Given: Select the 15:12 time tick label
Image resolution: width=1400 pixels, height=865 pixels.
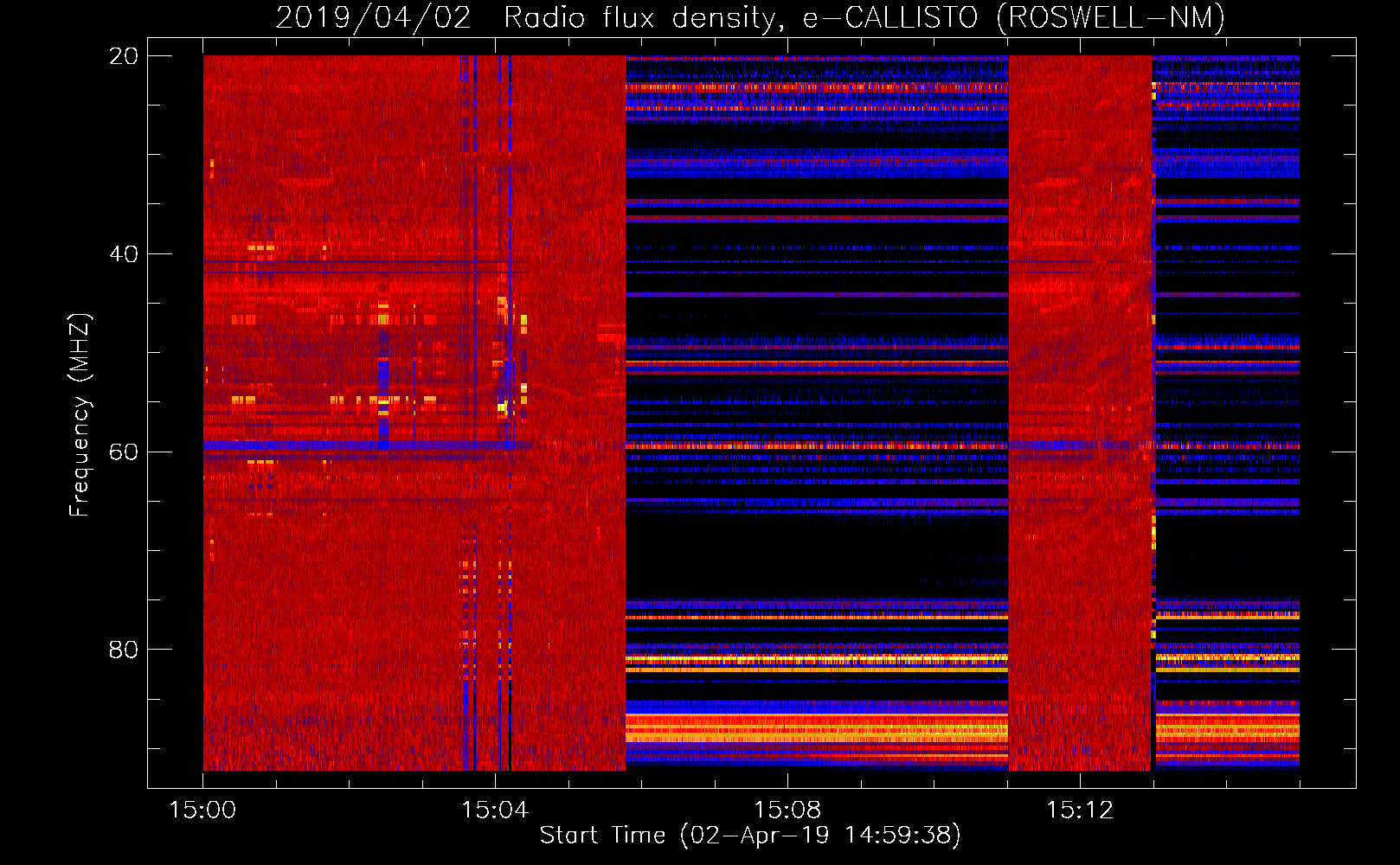Looking at the screenshot, I should [1080, 810].
